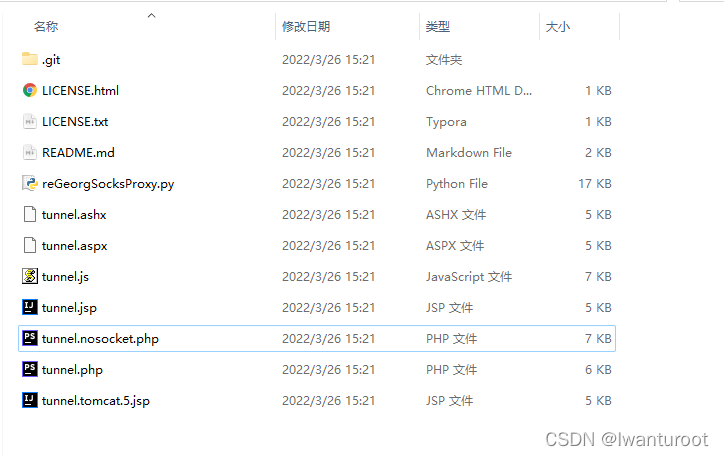Sort files by the 大小 column header
The image size is (724, 456).
557,27
